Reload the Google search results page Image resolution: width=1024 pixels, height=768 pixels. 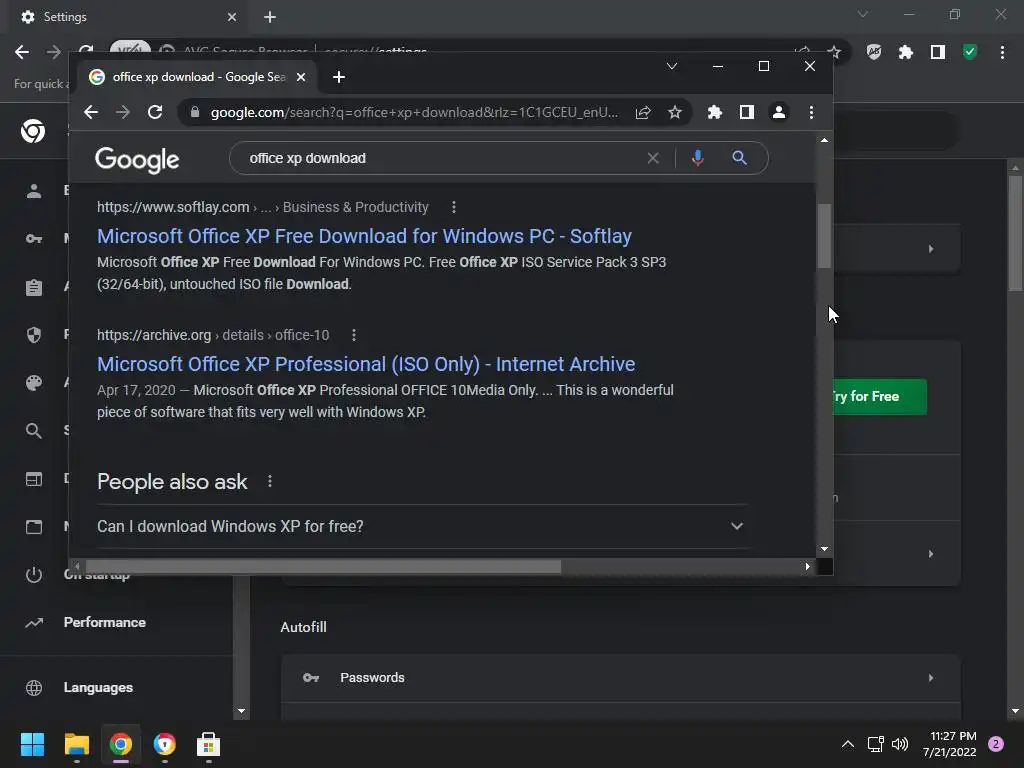[x=155, y=112]
